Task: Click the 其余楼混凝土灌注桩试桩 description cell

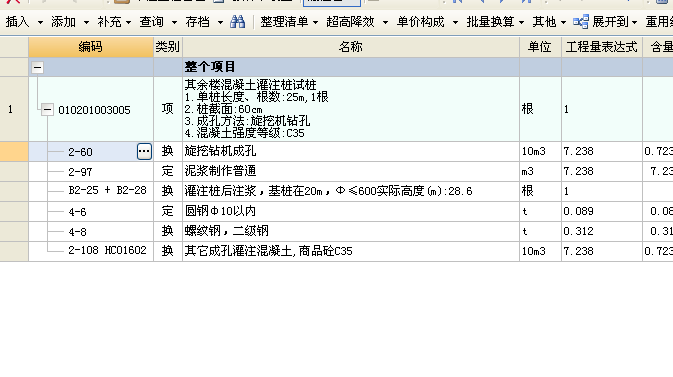Action: click(x=351, y=109)
